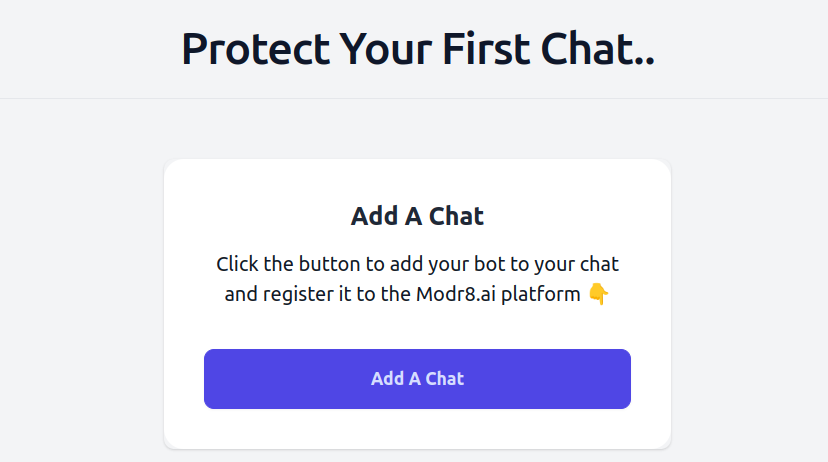
Task: Select the bold "Add A Chat" card heading
Action: tap(417, 216)
